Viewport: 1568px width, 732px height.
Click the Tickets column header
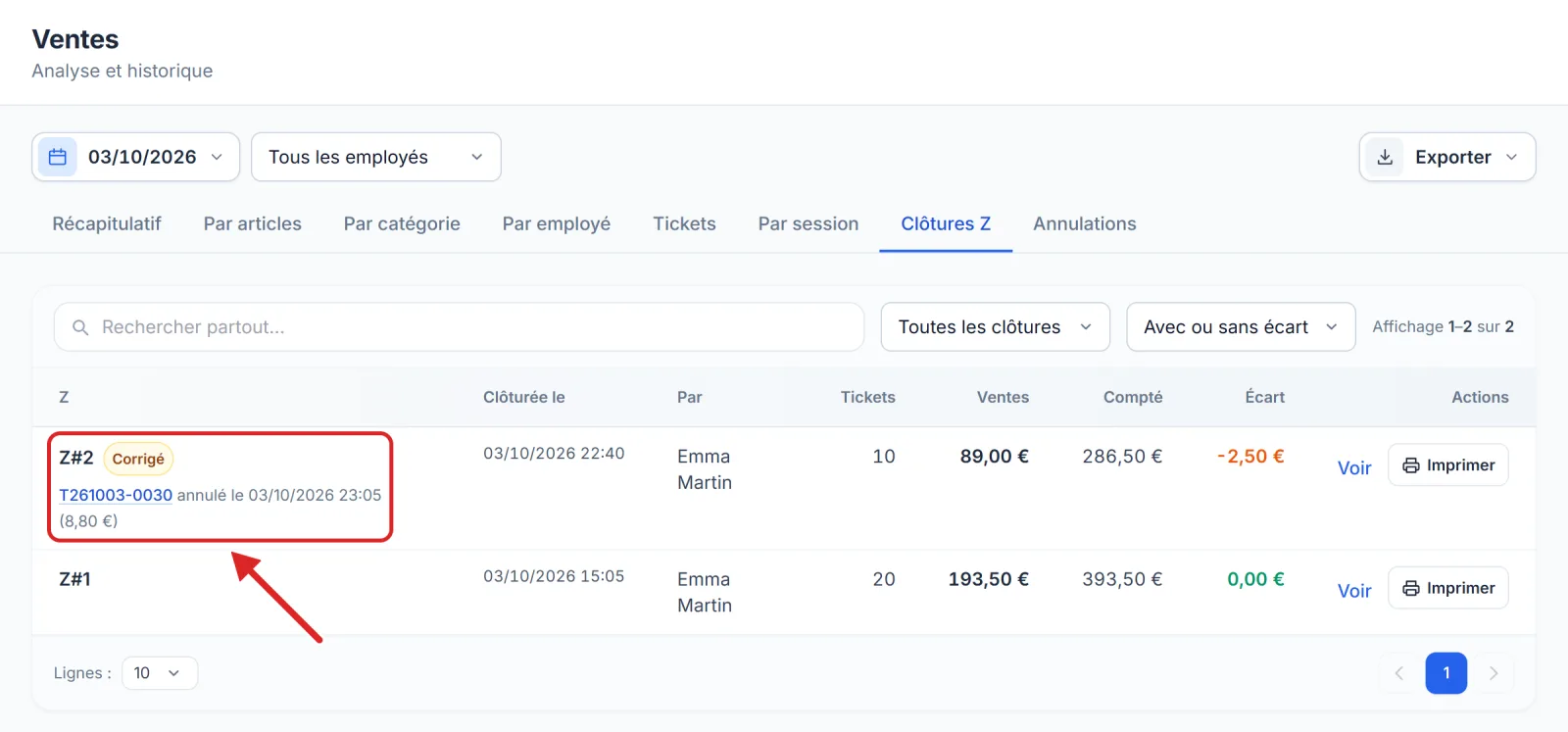tap(868, 397)
